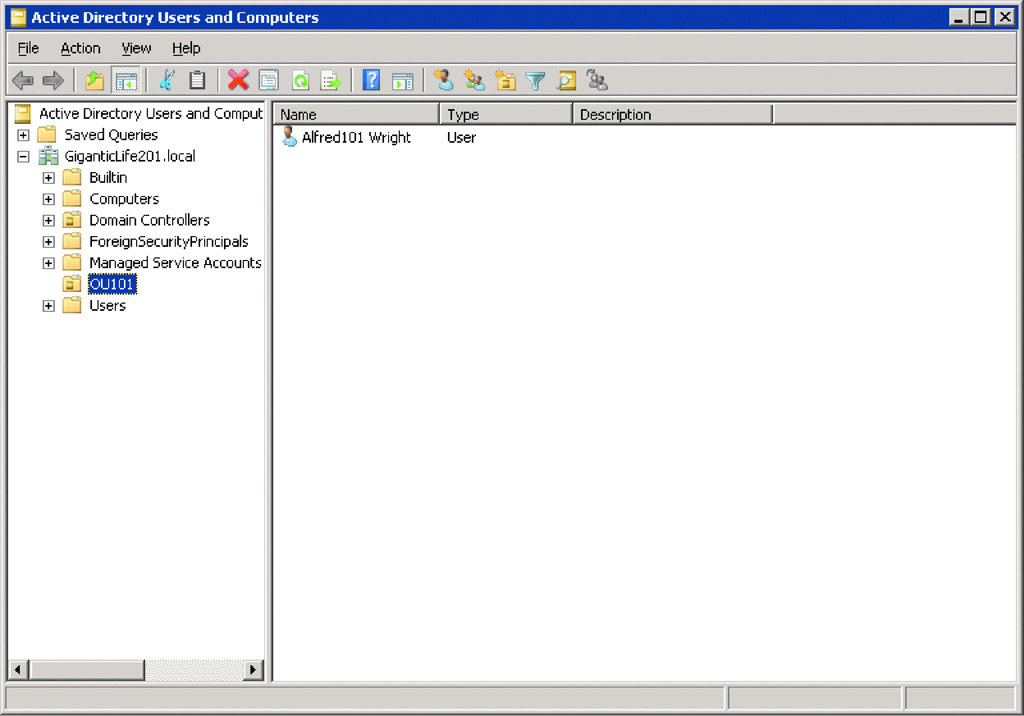Click the Export List icon
This screenshot has width=1024, height=716.
pyautogui.click(x=331, y=81)
